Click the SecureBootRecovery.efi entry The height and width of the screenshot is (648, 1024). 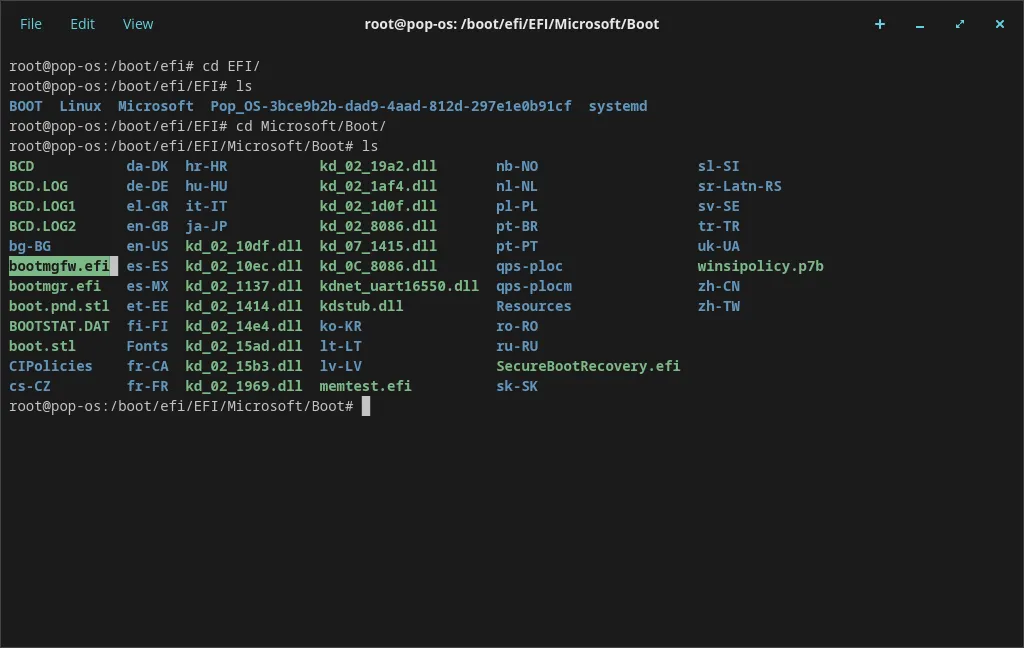click(588, 366)
